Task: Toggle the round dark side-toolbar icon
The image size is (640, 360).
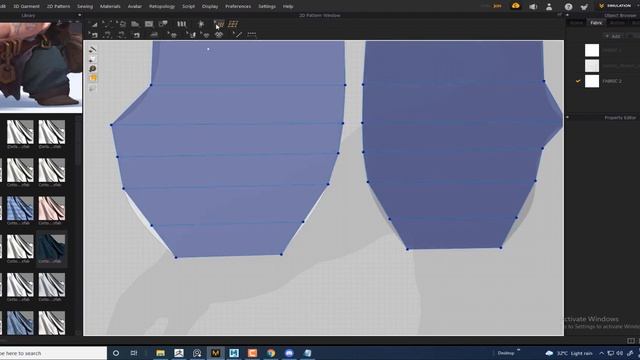Action: 93,69
